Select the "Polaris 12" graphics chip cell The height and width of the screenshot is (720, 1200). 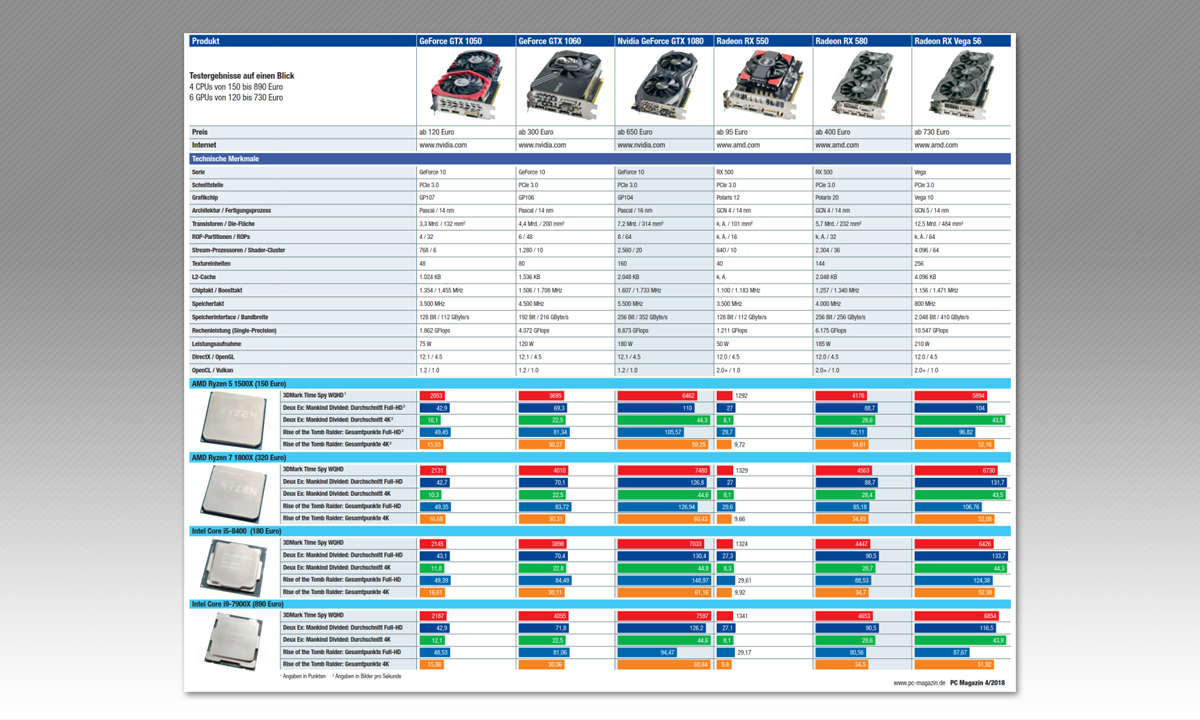tap(763, 198)
